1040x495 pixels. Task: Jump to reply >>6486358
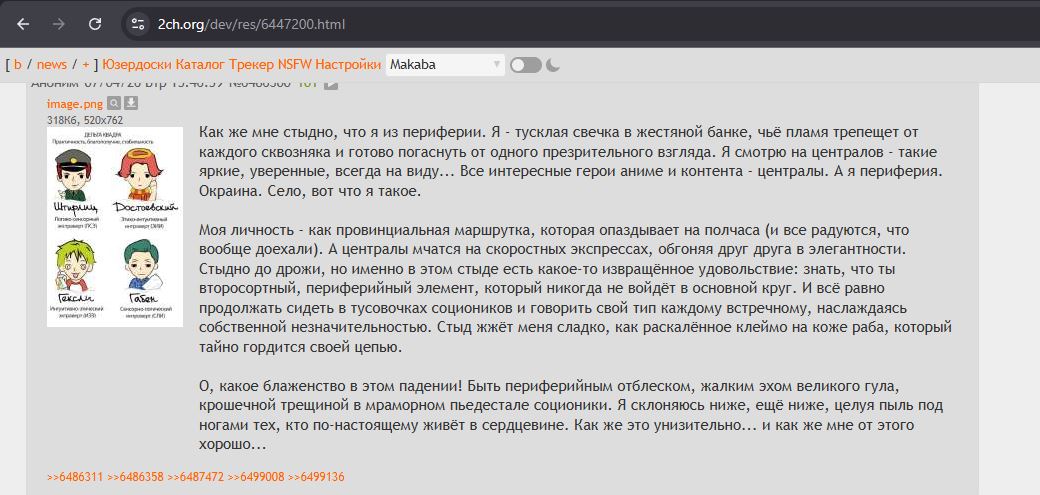135,476
